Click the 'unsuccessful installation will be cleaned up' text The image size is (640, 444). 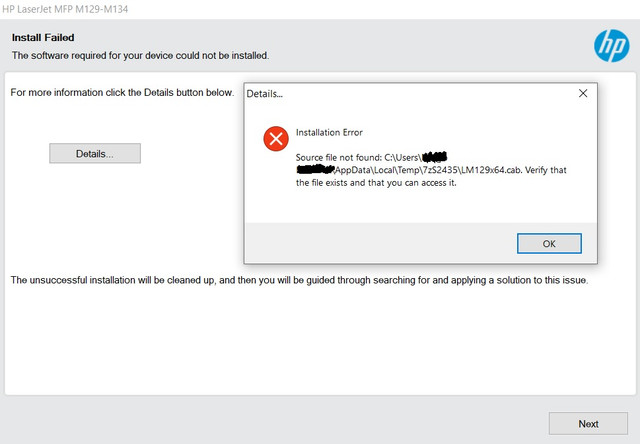pyautogui.click(x=299, y=280)
